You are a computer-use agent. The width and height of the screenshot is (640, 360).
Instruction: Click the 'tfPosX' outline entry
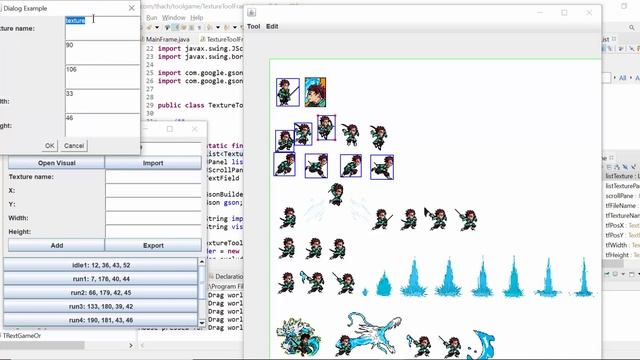coord(615,225)
